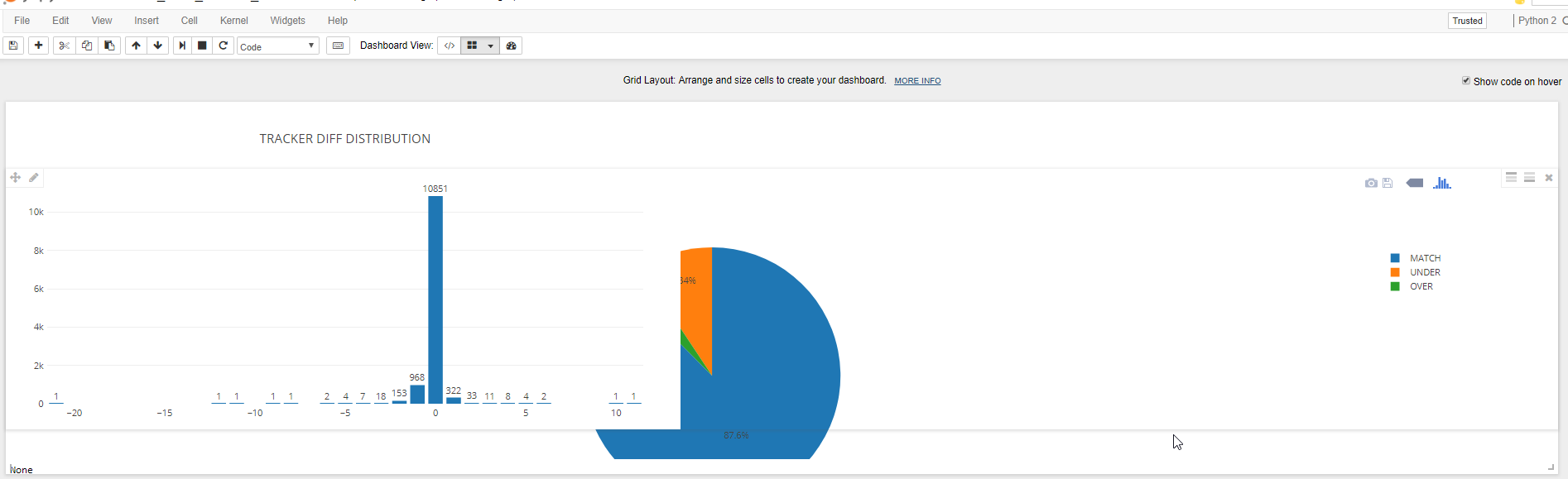Viewport: 1568px width, 479px height.
Task: Cut the selected cell with the scissors icon
Action: coord(64,46)
